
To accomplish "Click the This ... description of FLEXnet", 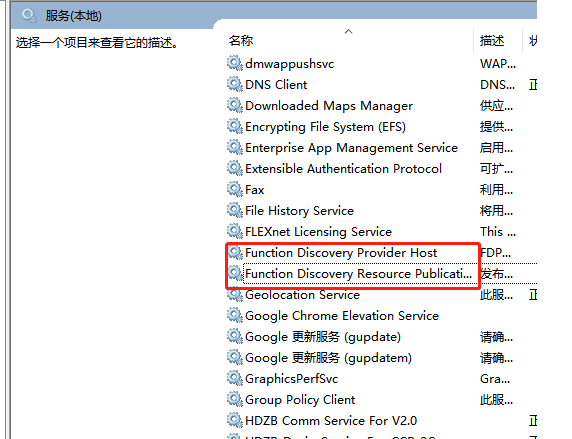I will click(498, 232).
